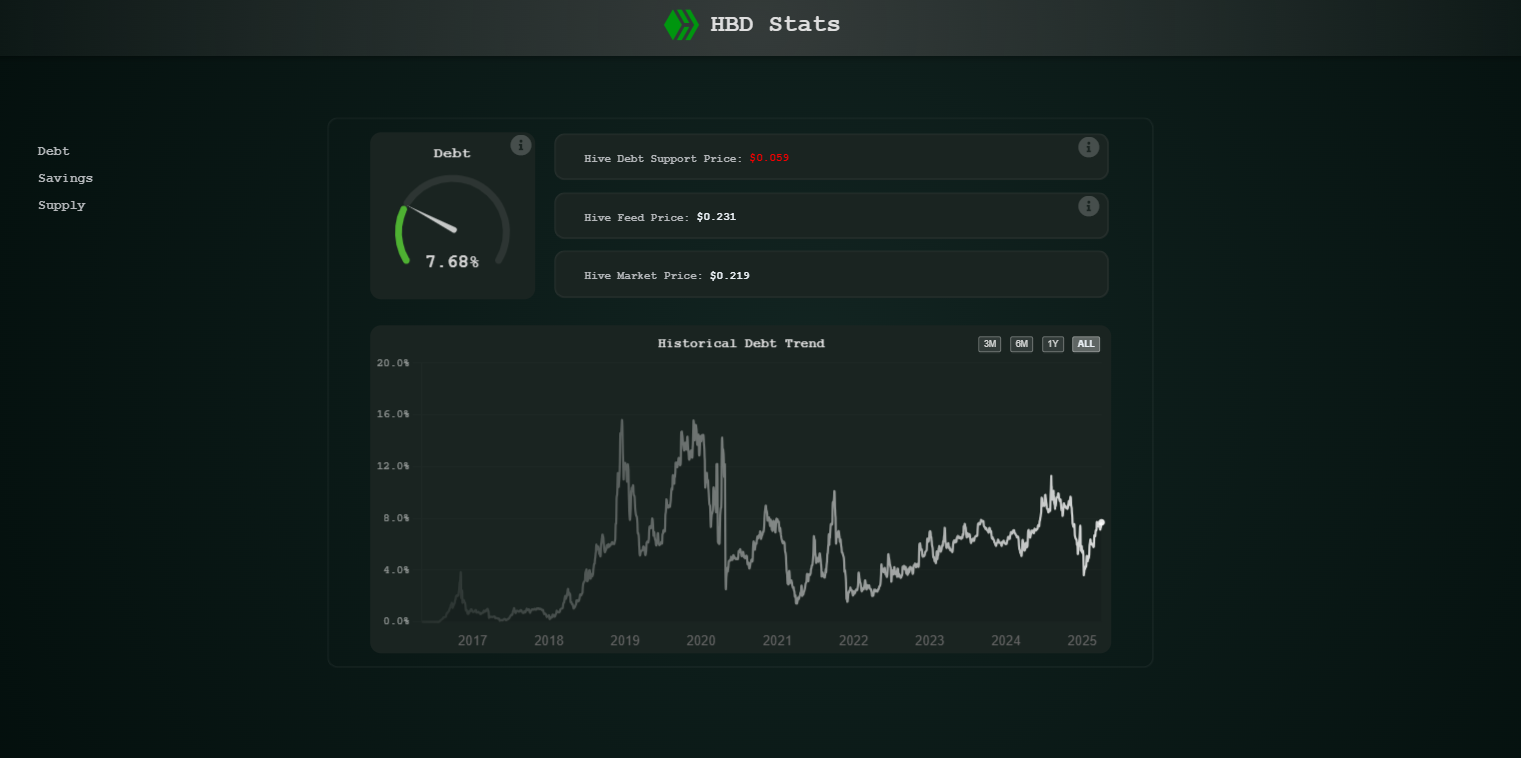Screen dimensions: 1521x758
Task: Click the 12.0% y-axis label
Action: 393,466
